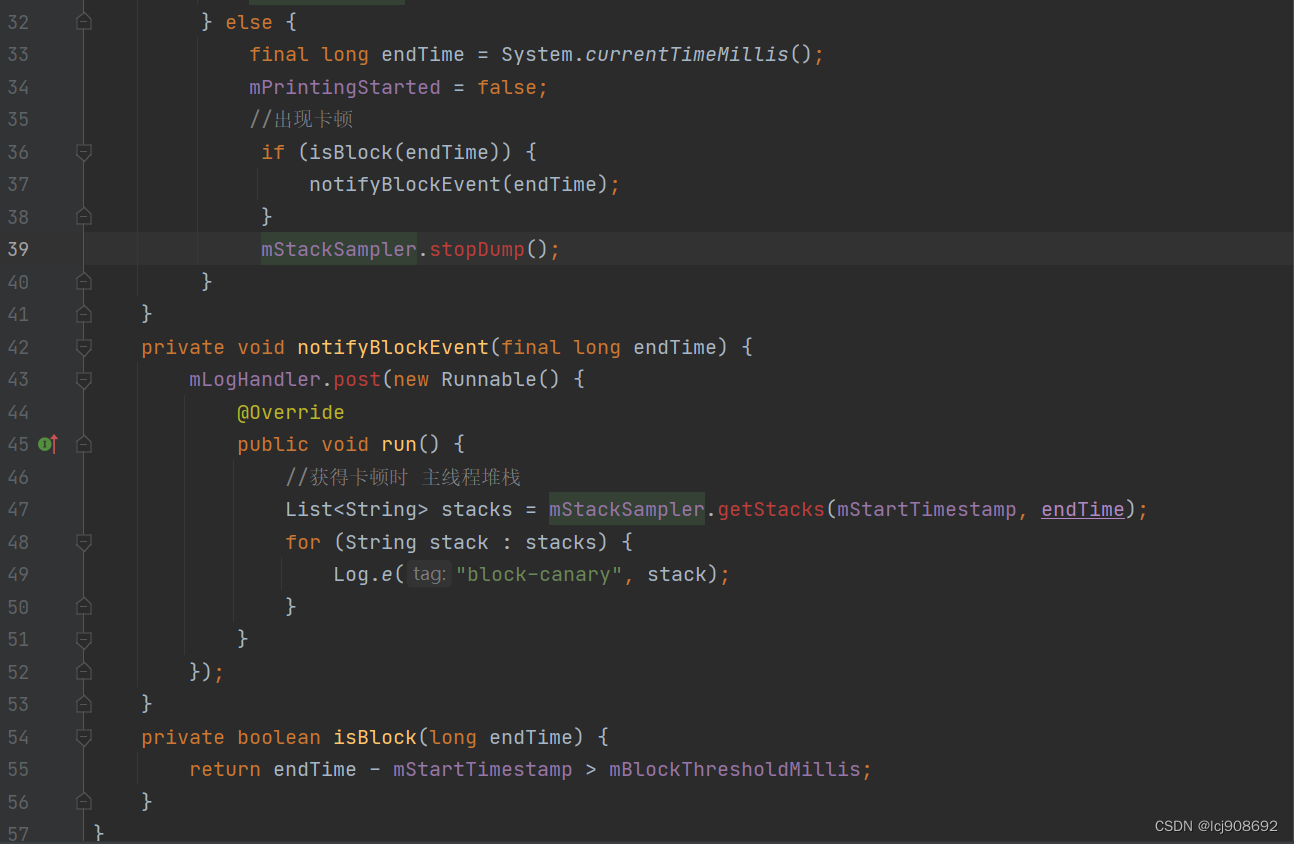Click the mPrintingStarted field on line 34
The width and height of the screenshot is (1294, 844).
[345, 87]
